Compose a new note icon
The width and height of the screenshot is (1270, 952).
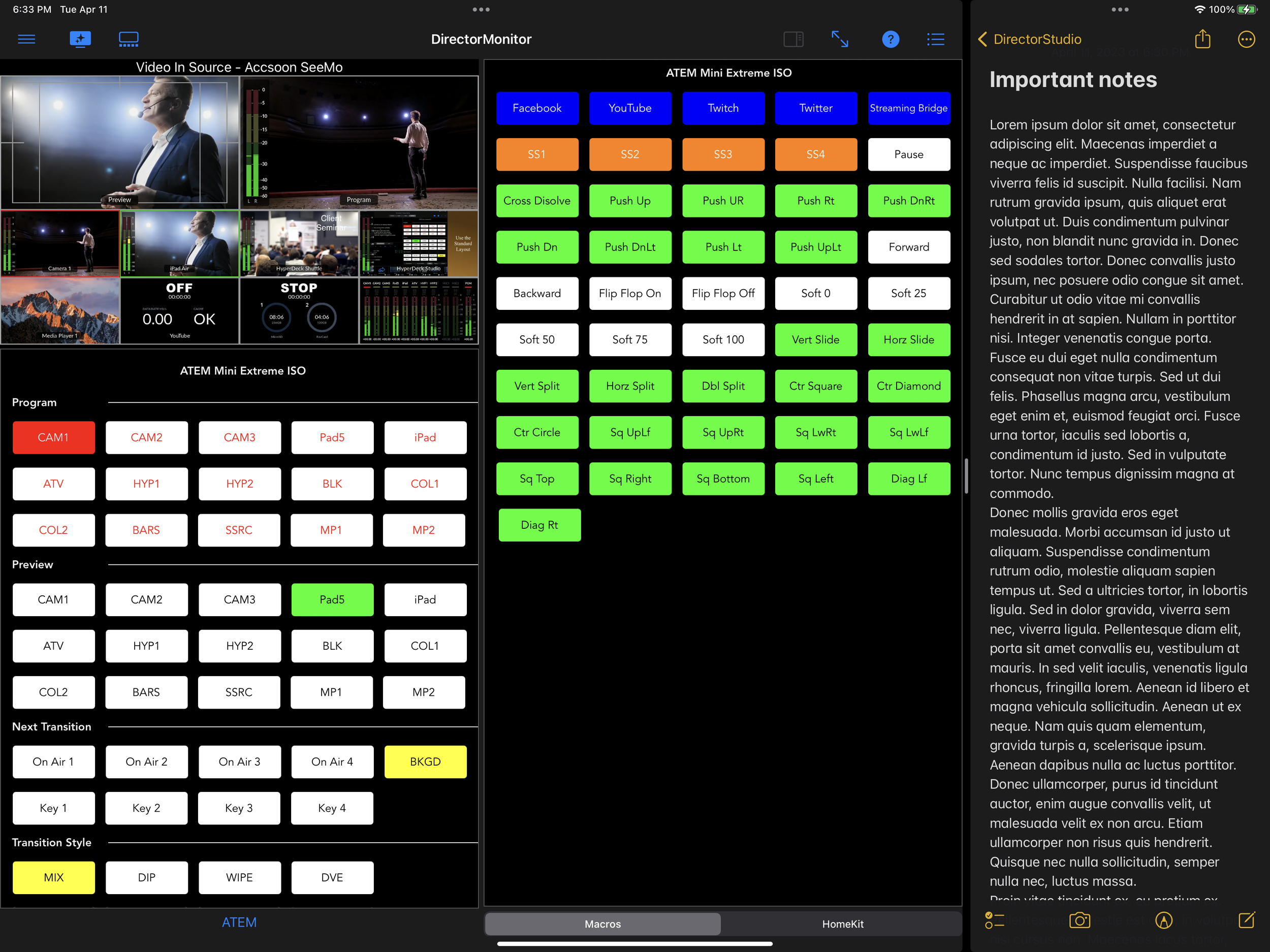coord(1247,921)
